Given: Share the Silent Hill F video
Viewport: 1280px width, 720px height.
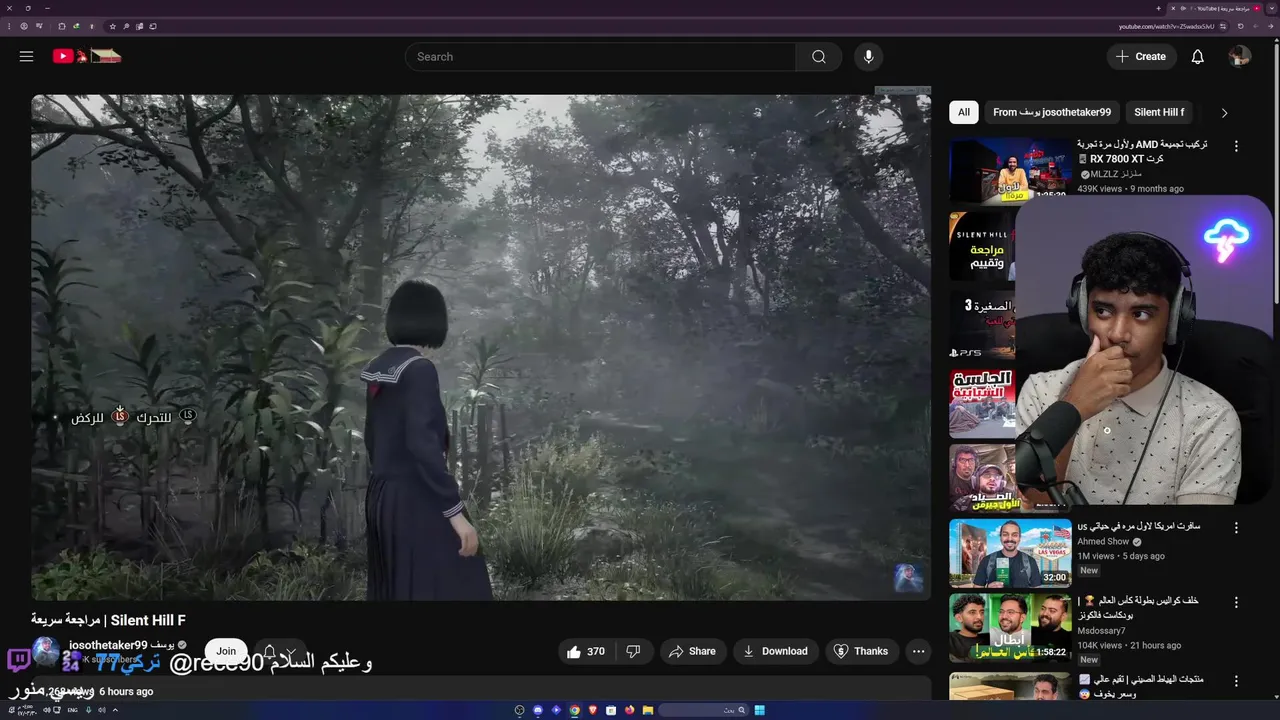Looking at the screenshot, I should click(692, 651).
